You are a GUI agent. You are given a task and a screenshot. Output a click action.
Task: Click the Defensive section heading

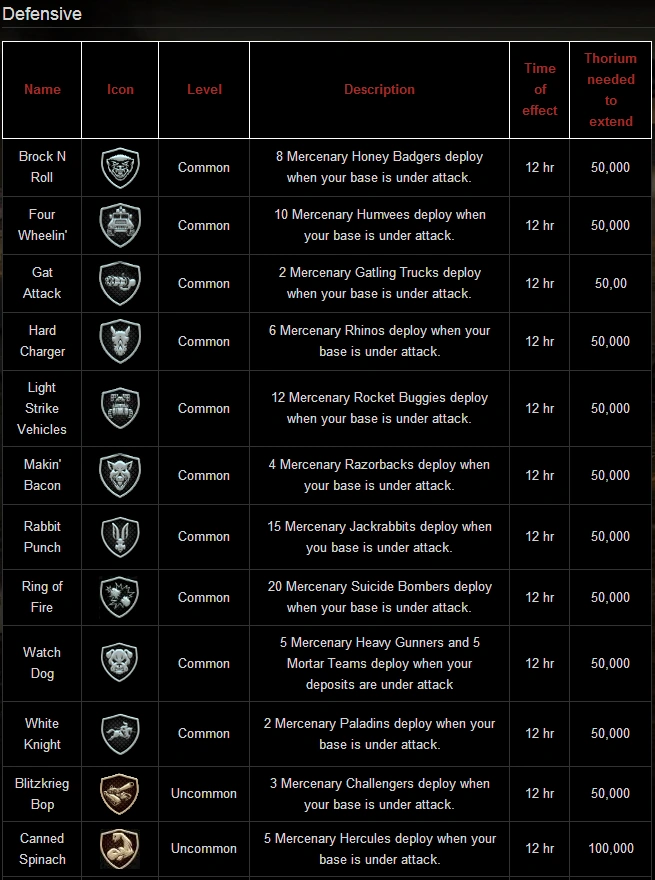pos(42,14)
